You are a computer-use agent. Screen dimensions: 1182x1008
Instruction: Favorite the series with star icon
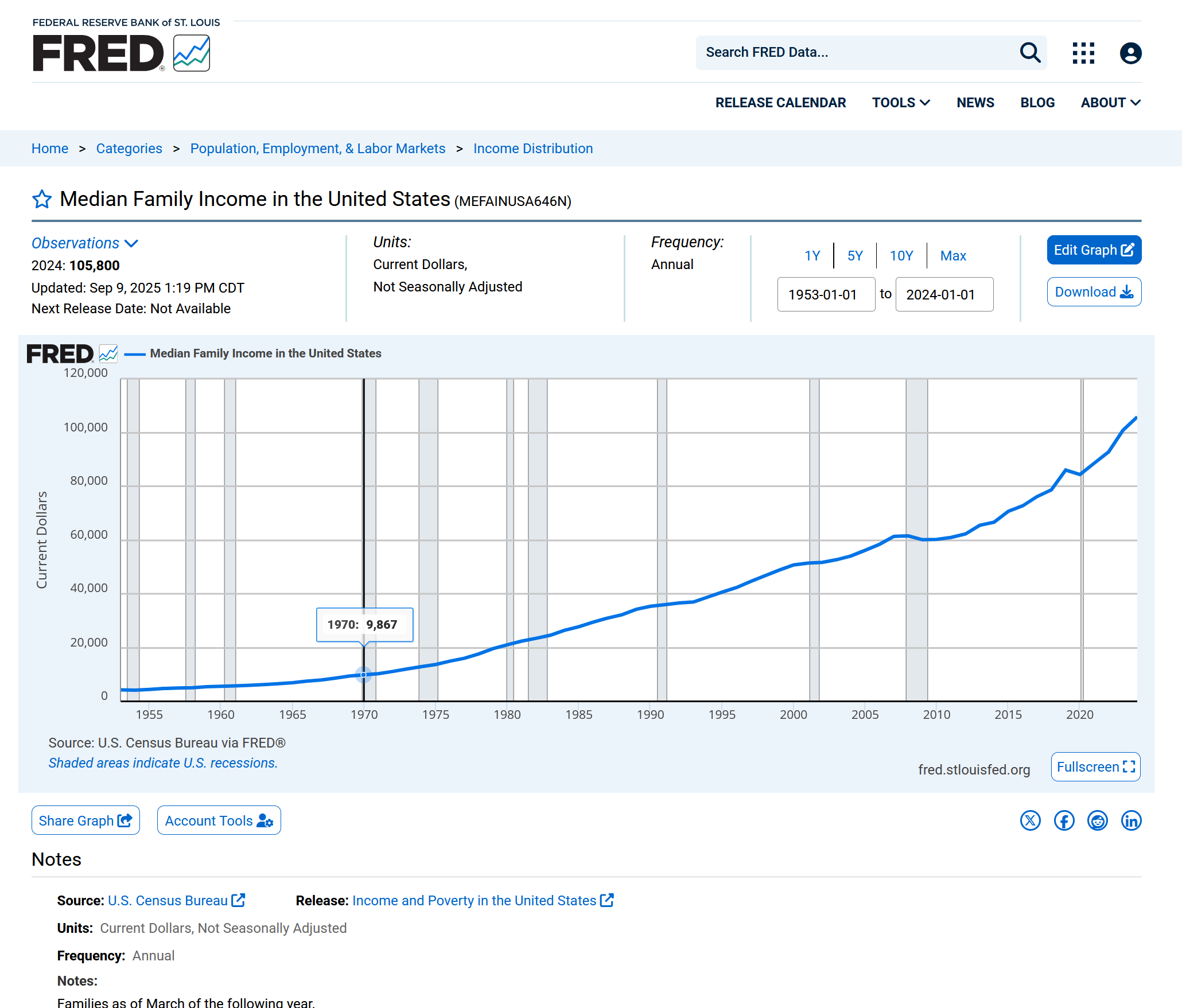(x=42, y=200)
